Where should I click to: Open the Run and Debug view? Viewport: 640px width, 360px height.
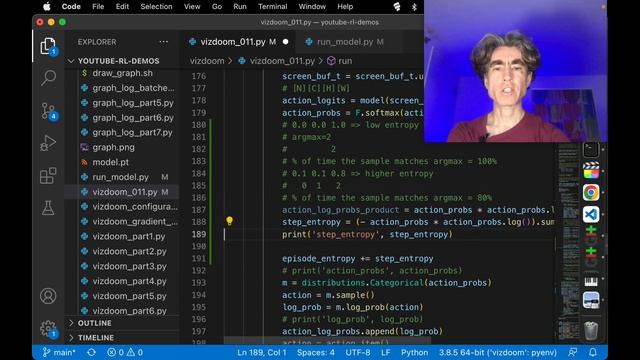click(x=48, y=143)
